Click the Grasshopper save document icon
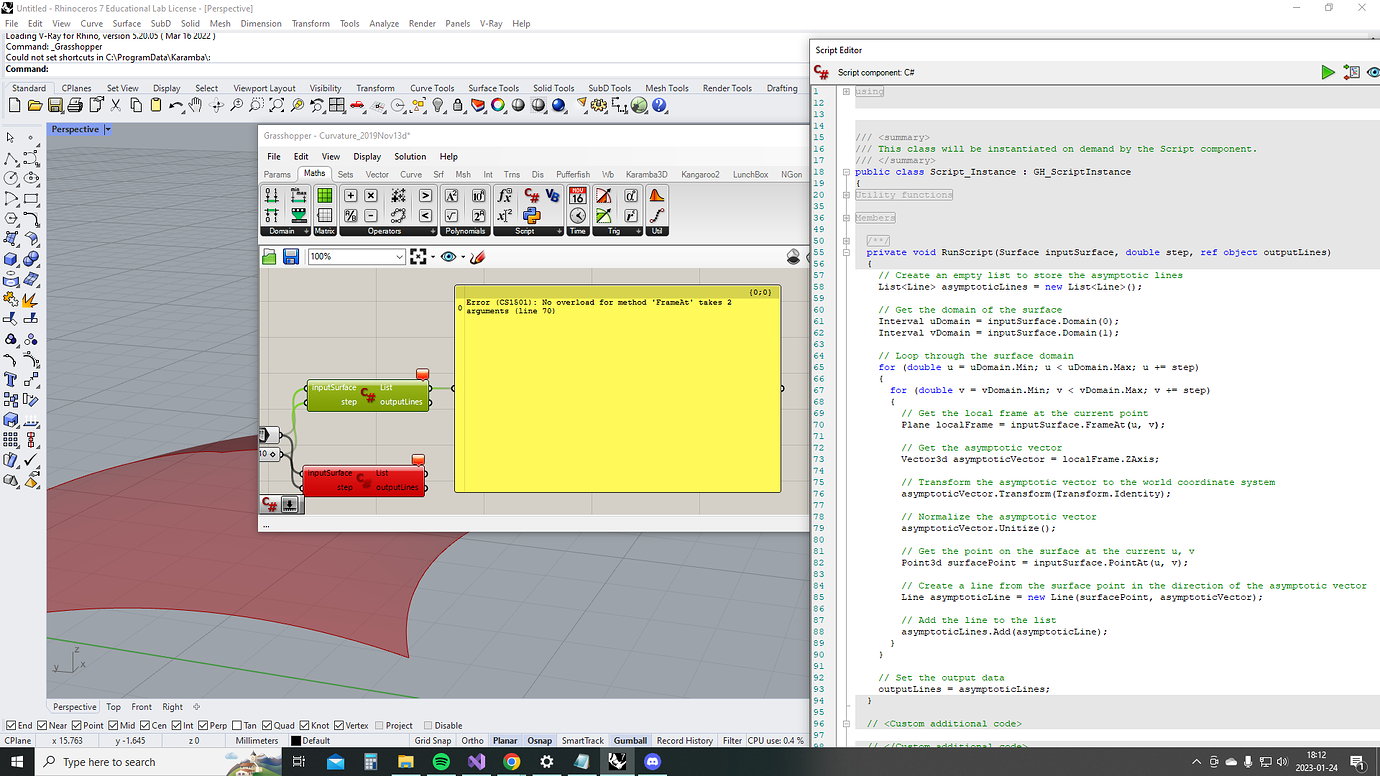Image resolution: width=1380 pixels, height=776 pixels. [291, 257]
